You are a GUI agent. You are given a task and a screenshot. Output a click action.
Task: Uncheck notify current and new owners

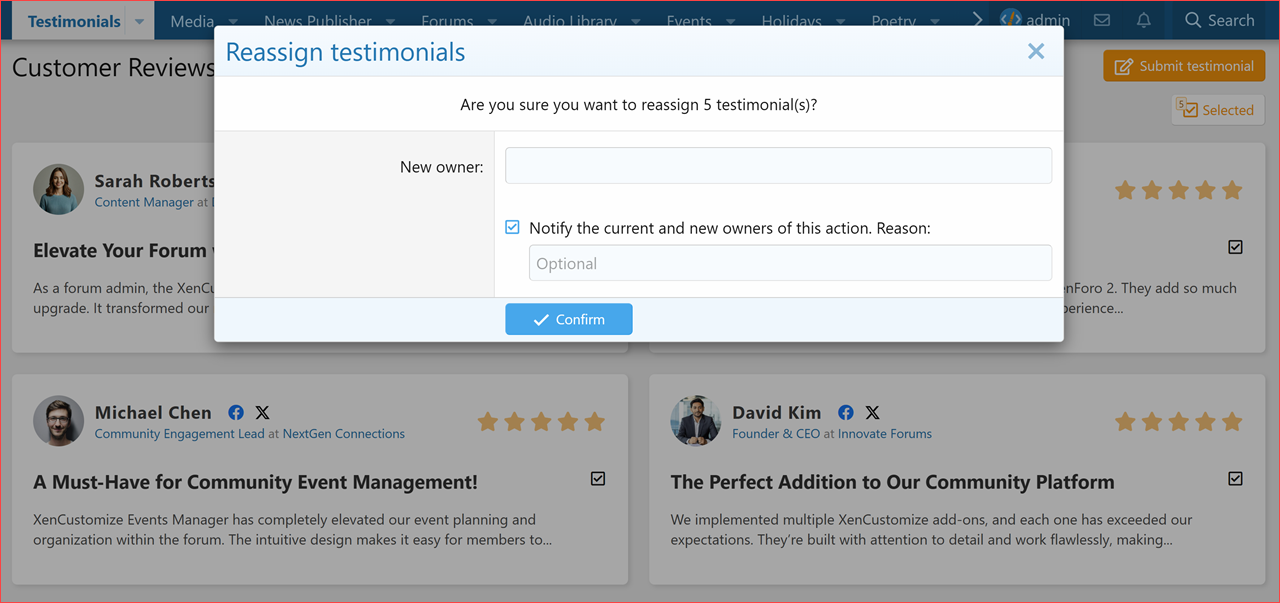pos(512,227)
